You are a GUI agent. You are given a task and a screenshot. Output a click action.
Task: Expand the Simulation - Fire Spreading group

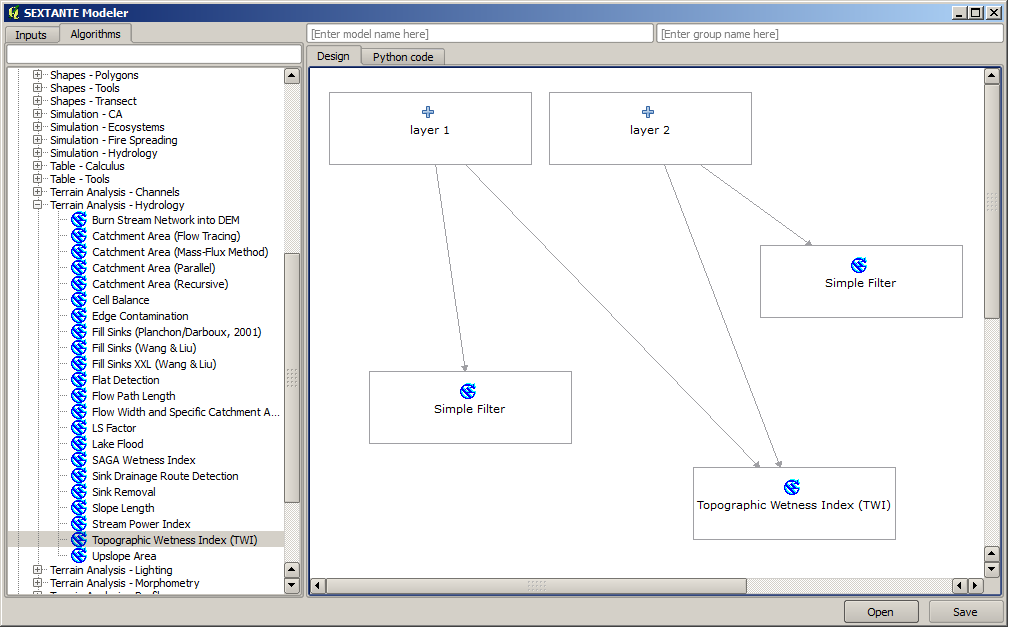pos(38,140)
